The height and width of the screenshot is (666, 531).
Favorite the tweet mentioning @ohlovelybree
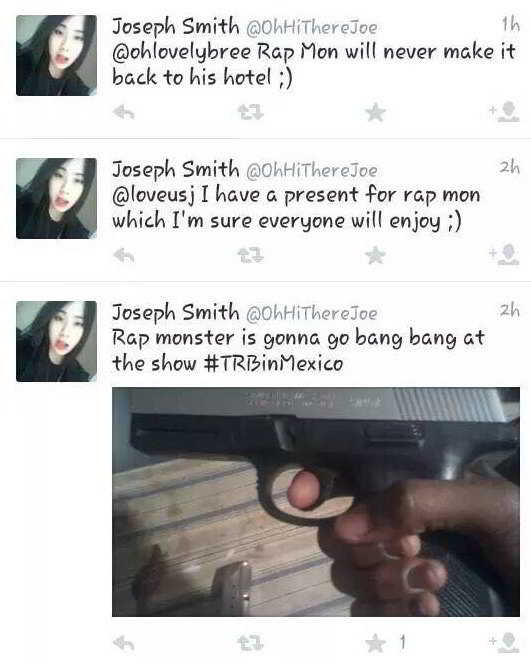pyautogui.click(x=376, y=113)
